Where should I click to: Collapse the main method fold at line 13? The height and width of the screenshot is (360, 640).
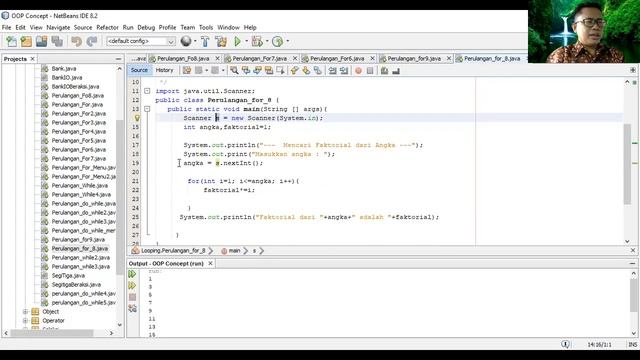tap(147, 109)
